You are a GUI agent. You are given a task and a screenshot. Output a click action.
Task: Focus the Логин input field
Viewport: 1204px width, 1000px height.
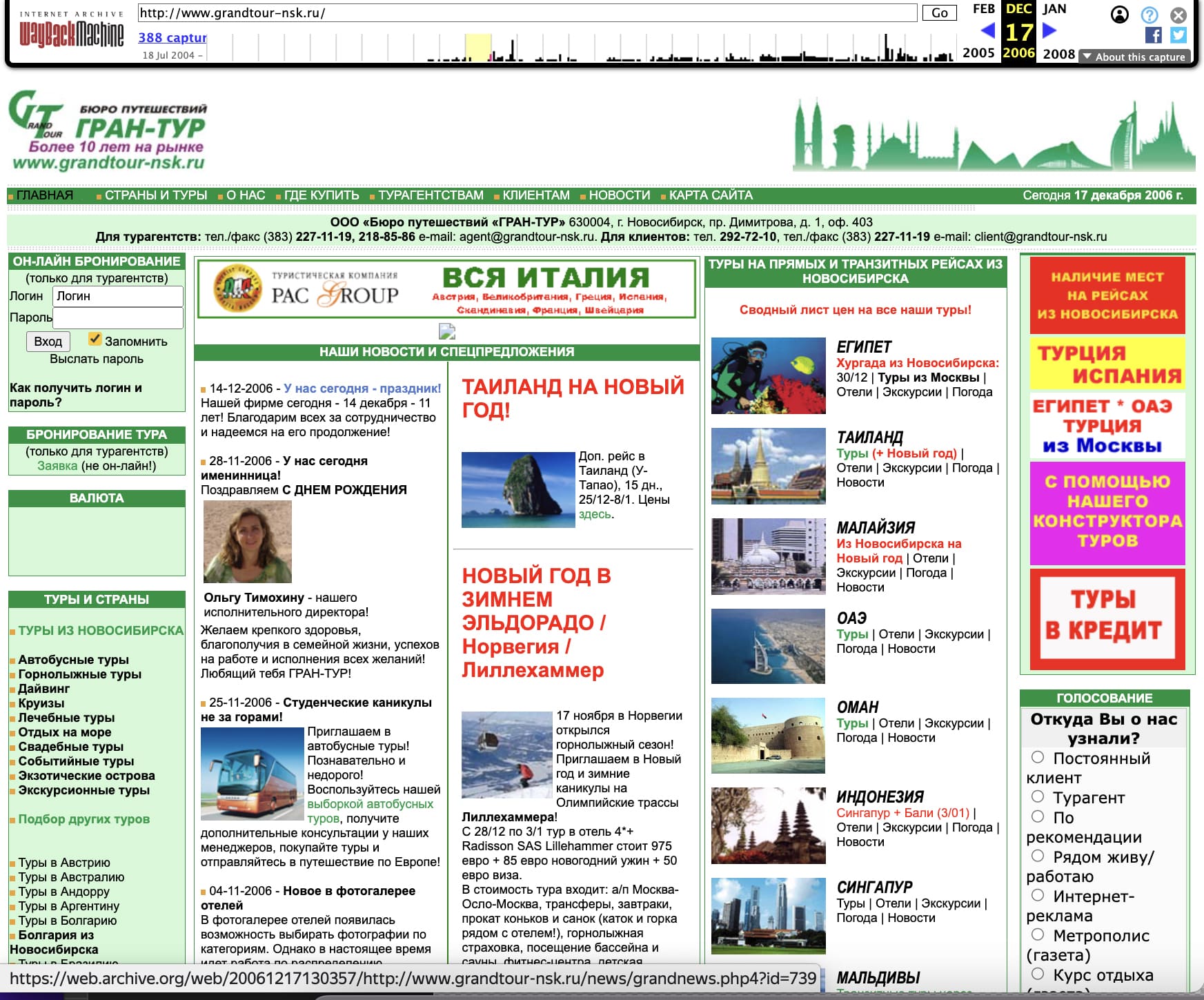tap(118, 296)
